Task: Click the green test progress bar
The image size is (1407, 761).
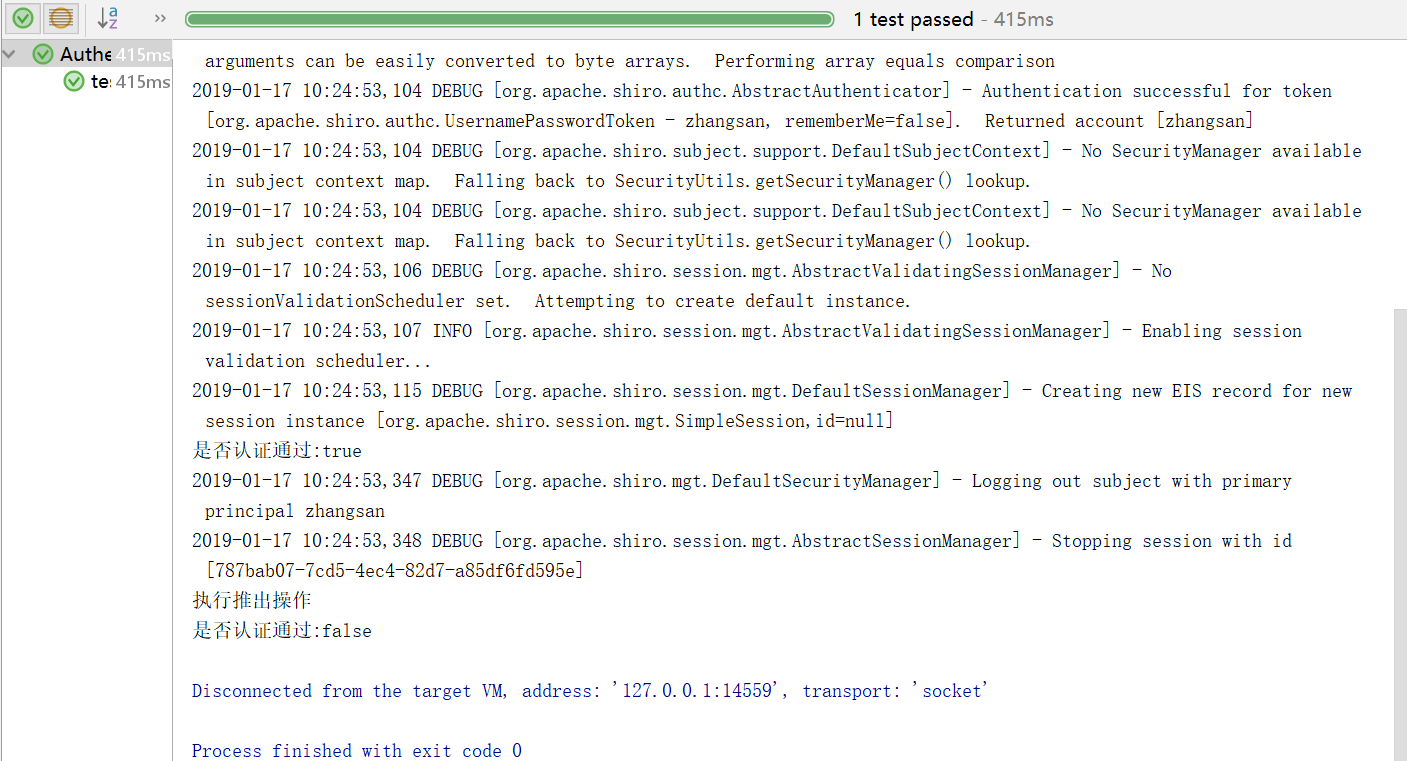Action: (x=510, y=18)
